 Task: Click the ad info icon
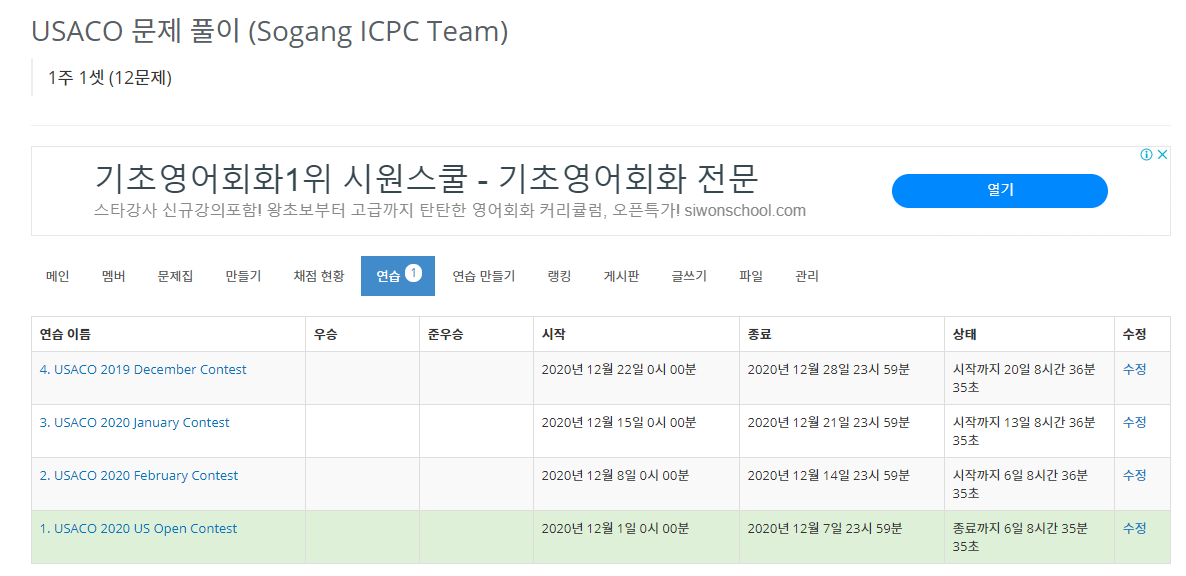tap(1146, 155)
